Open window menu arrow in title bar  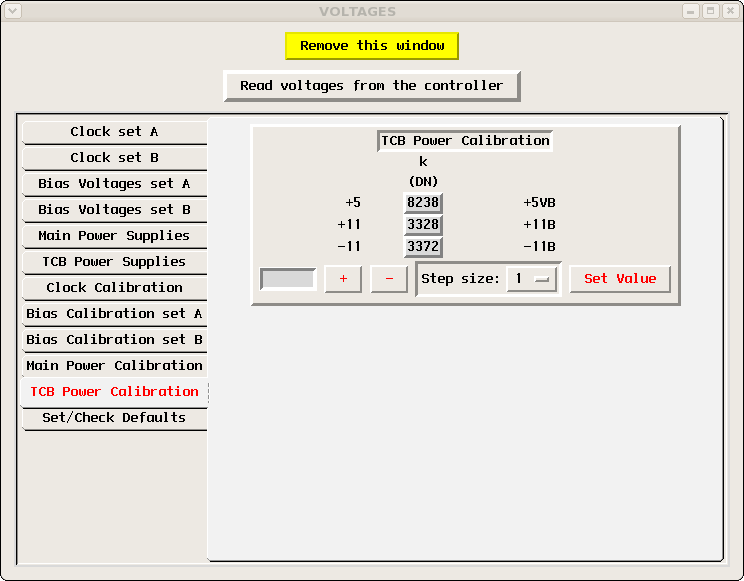point(13,11)
